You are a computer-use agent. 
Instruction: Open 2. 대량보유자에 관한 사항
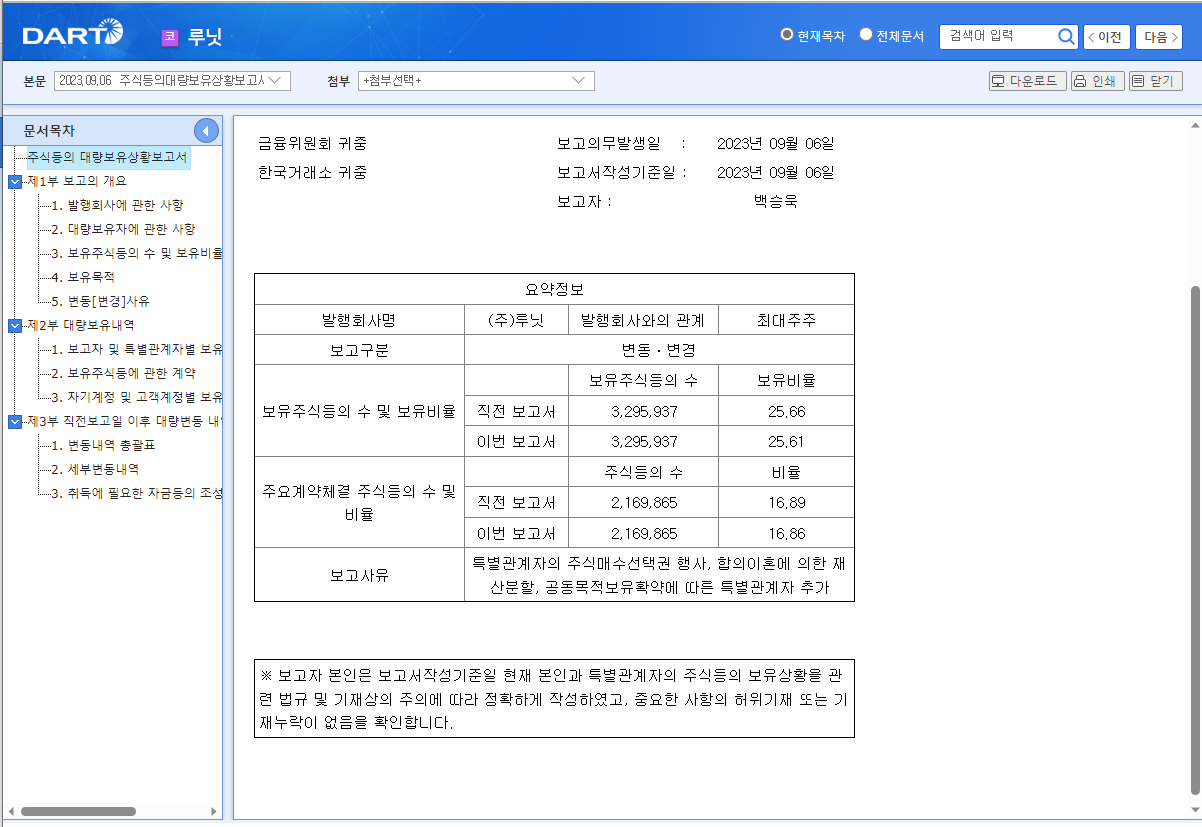[x=123, y=229]
